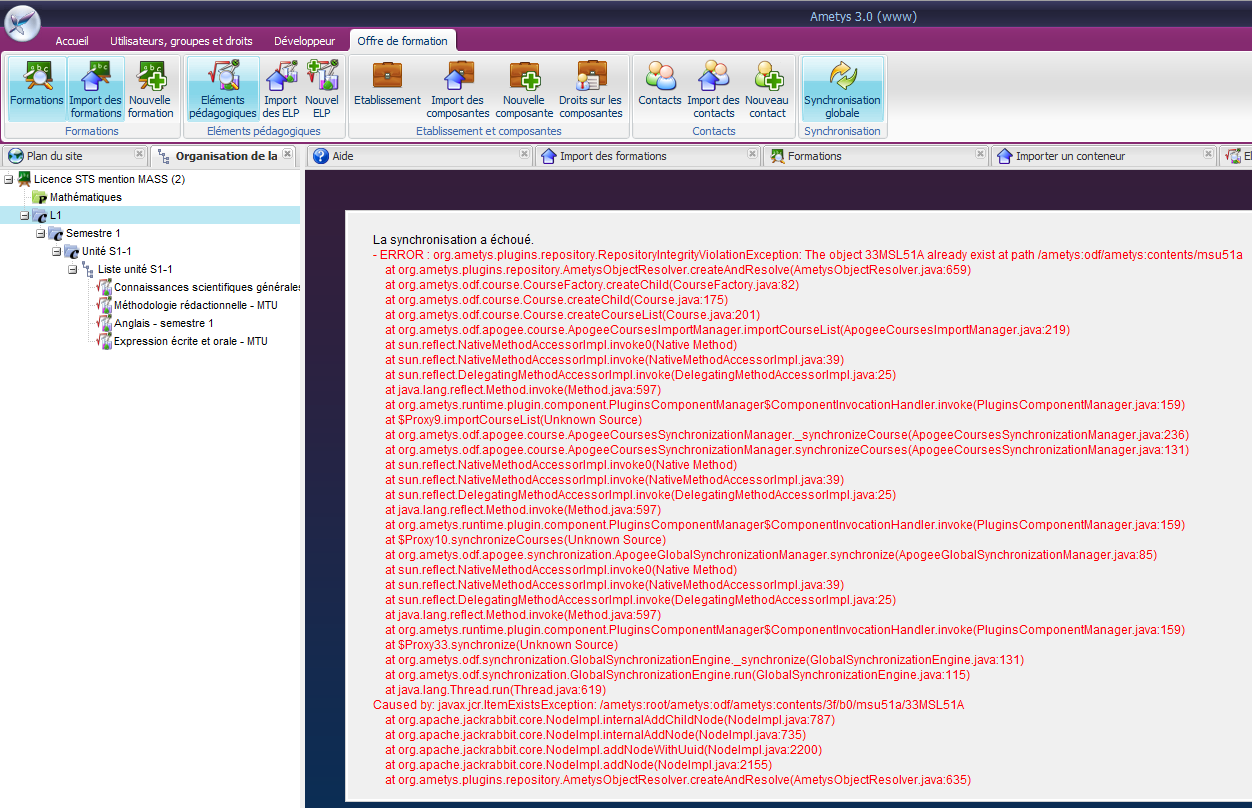1252x808 pixels.
Task: Click Import des composantes icon
Action: 457,88
